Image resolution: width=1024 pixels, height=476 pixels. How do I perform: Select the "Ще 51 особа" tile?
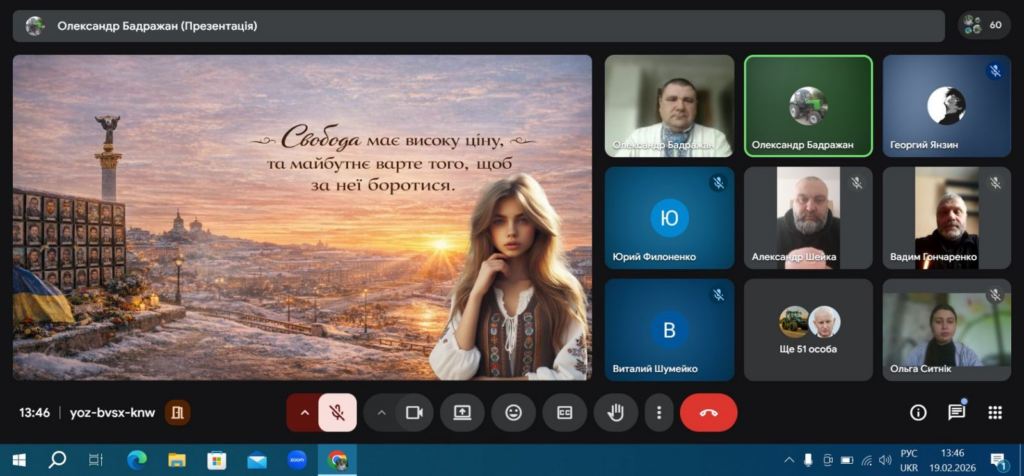(808, 329)
